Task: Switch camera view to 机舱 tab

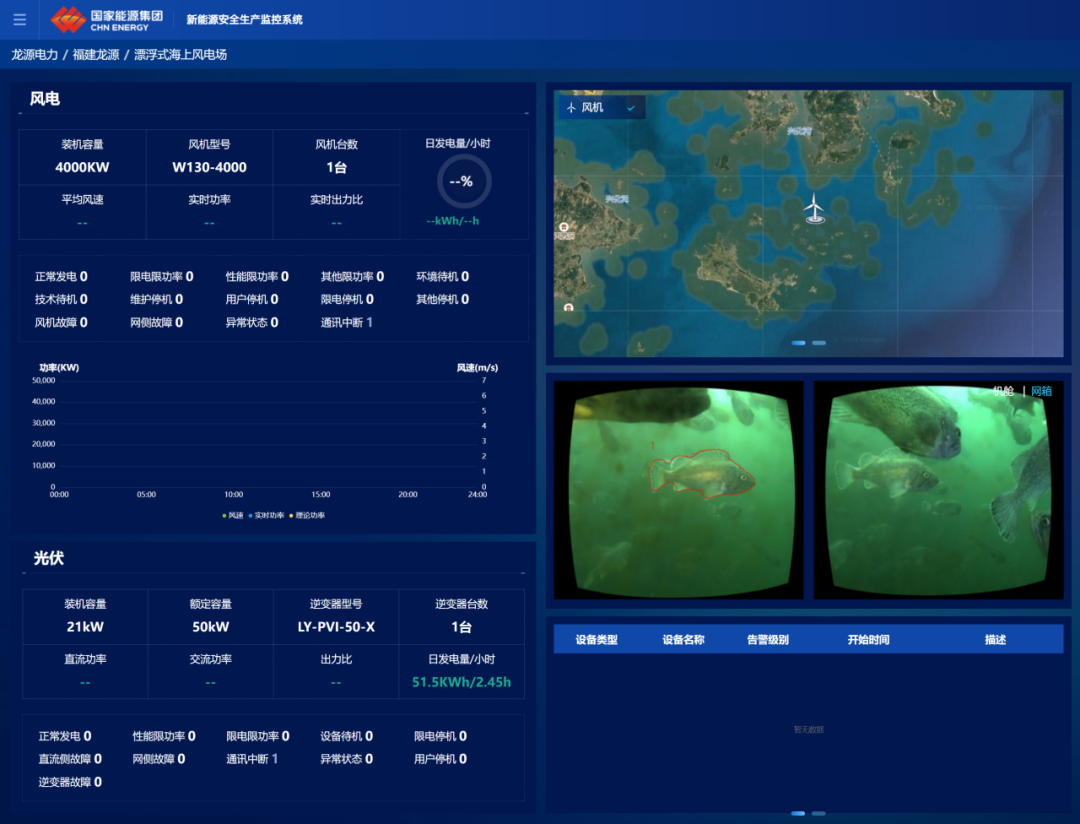Action: tap(1003, 391)
